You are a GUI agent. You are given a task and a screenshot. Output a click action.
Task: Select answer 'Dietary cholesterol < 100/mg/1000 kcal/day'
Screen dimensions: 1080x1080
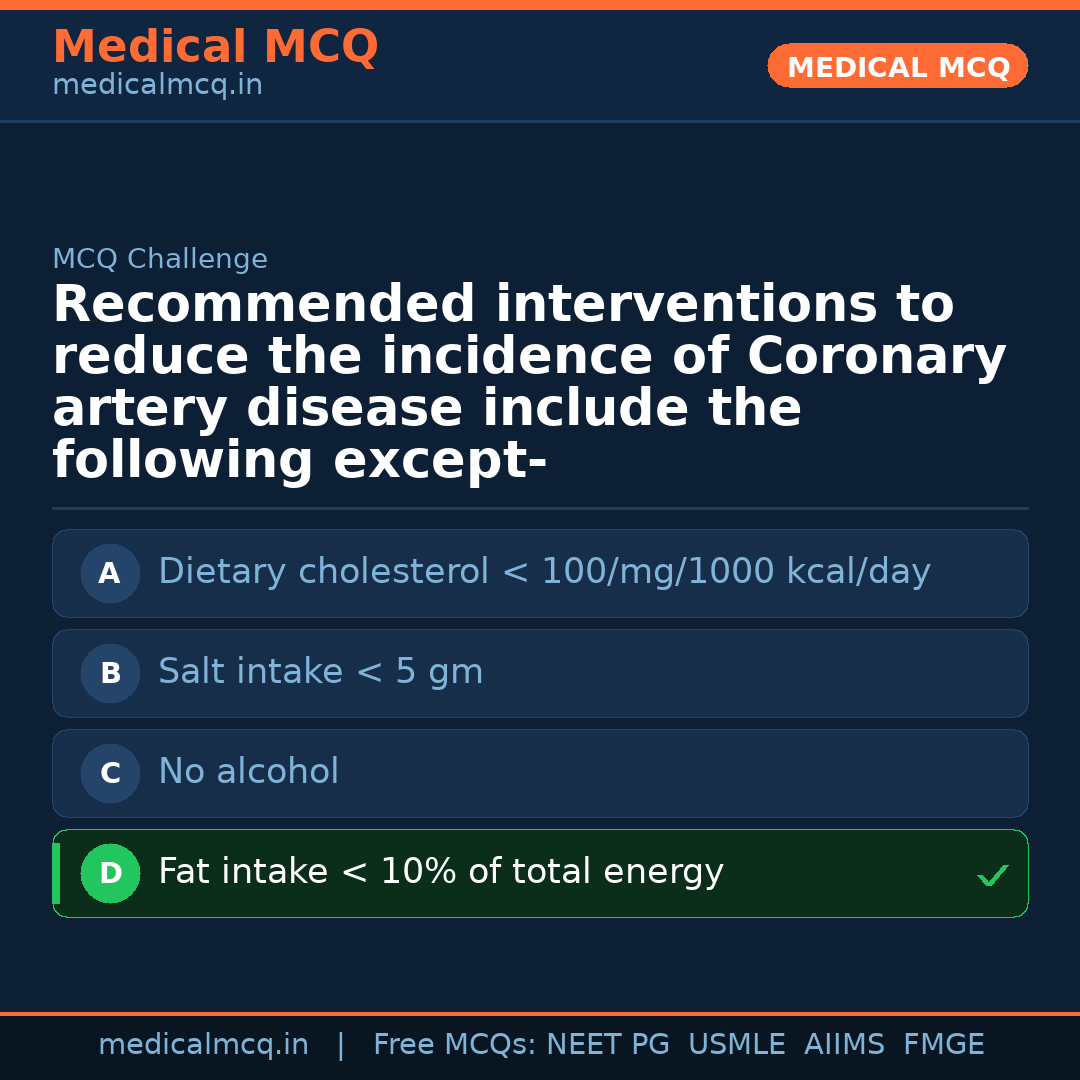click(x=544, y=572)
